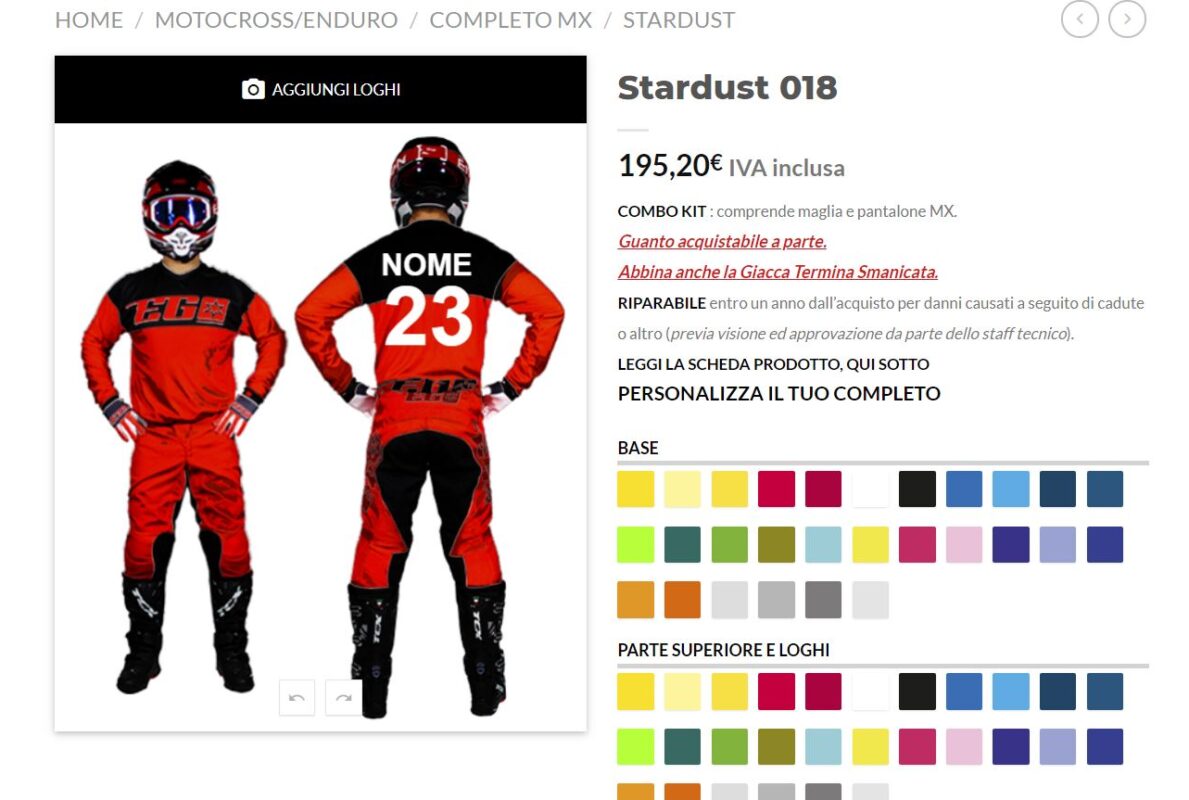Viewport: 1189px width, 800px height.
Task: Follow the 'Guanto acquistabile a parte' link
Action: (722, 241)
